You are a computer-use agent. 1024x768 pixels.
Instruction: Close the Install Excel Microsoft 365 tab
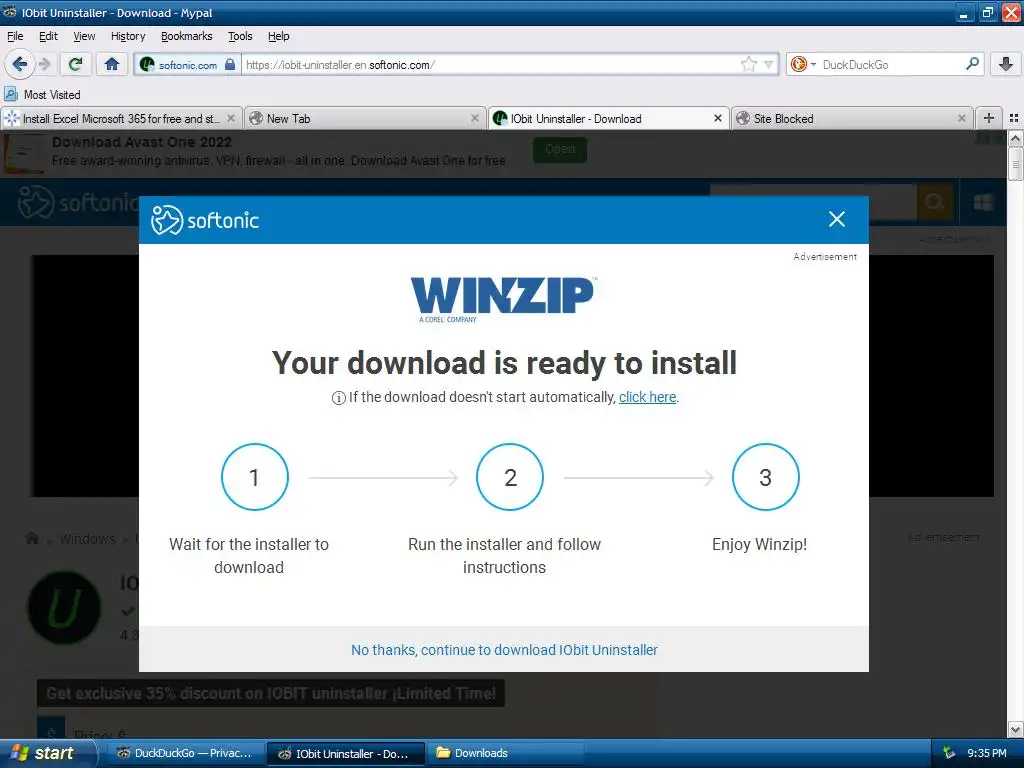pos(231,118)
